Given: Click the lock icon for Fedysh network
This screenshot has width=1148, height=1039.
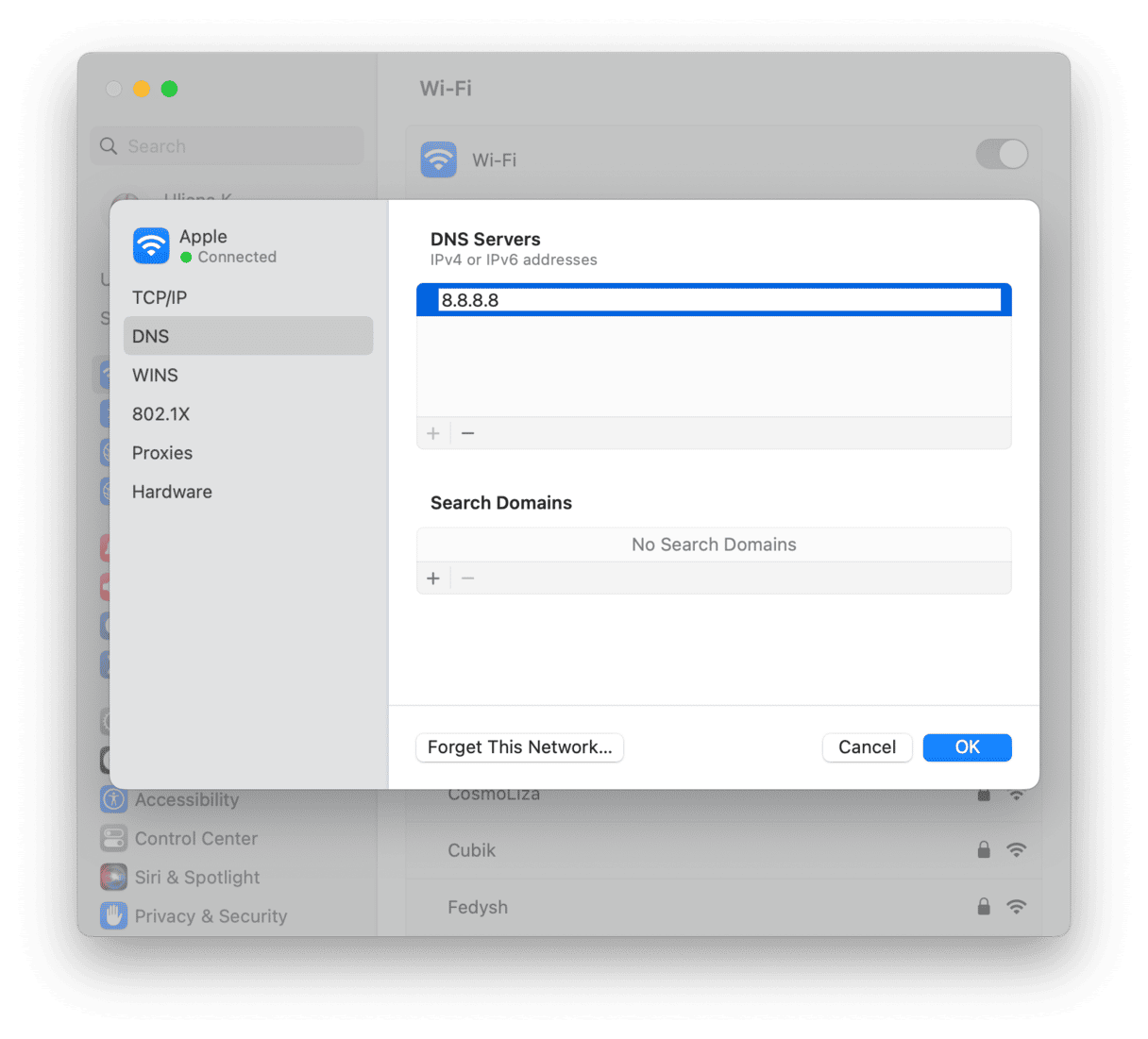Looking at the screenshot, I should pos(984,906).
